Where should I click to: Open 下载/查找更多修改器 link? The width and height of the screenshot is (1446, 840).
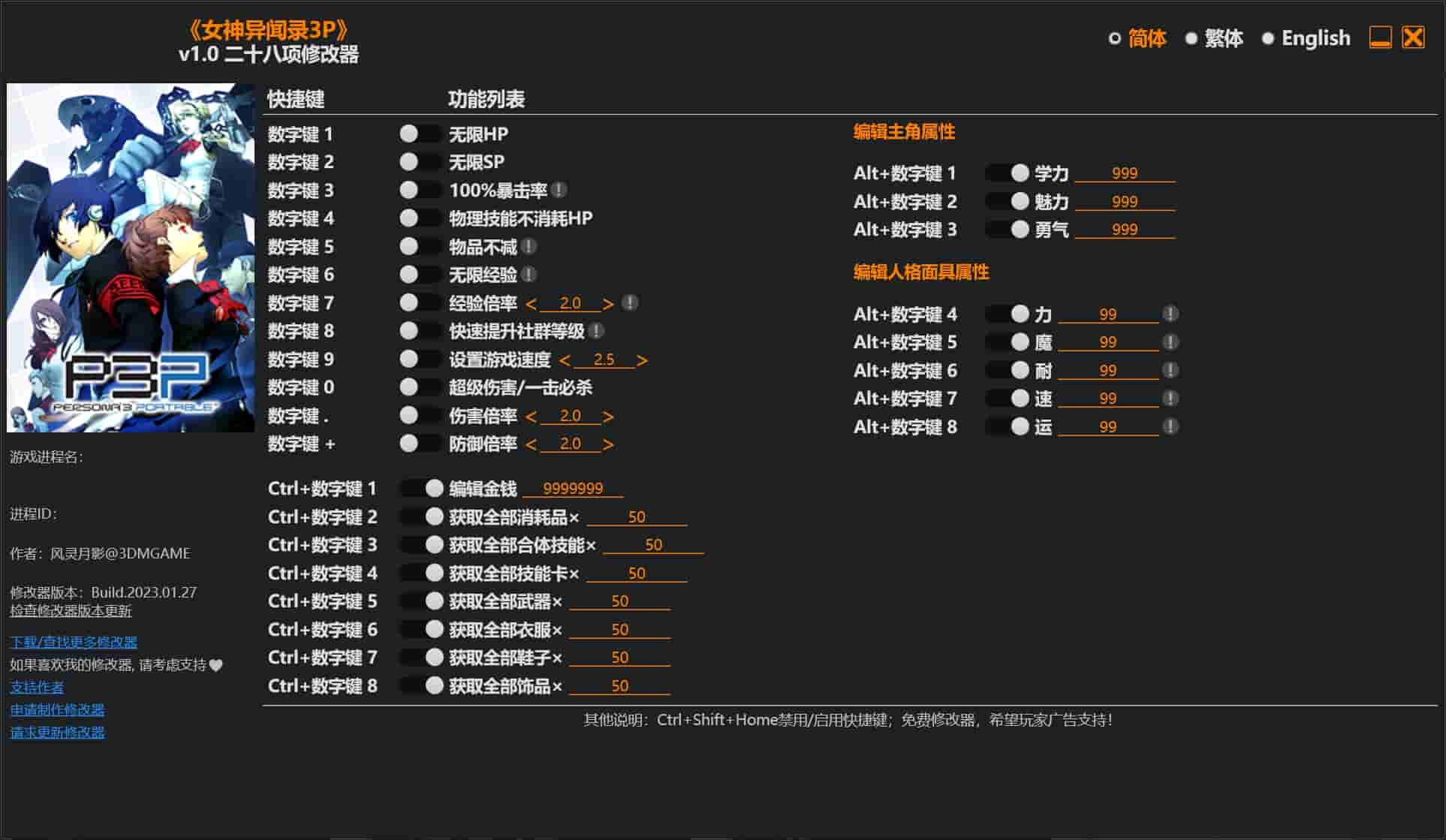click(x=74, y=642)
